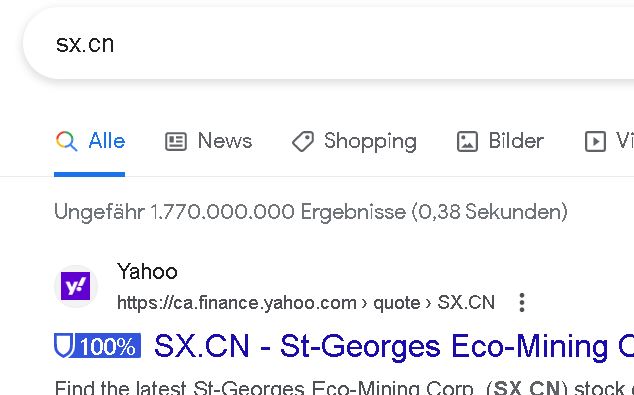This screenshot has height=395, width=634.
Task: Click the price tag icon beside Shopping
Action: coord(303,142)
